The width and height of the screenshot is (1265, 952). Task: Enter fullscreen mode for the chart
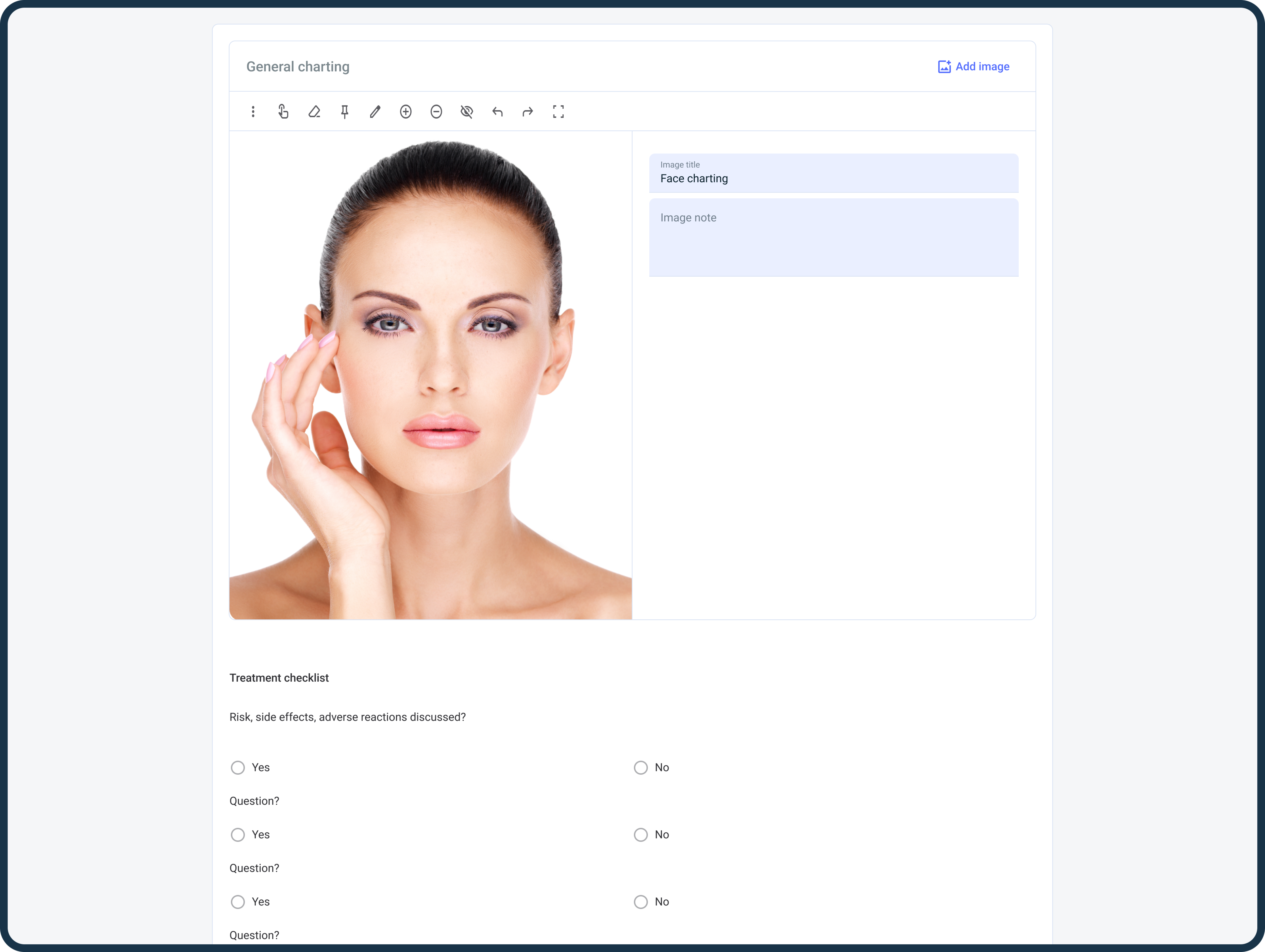point(558,112)
